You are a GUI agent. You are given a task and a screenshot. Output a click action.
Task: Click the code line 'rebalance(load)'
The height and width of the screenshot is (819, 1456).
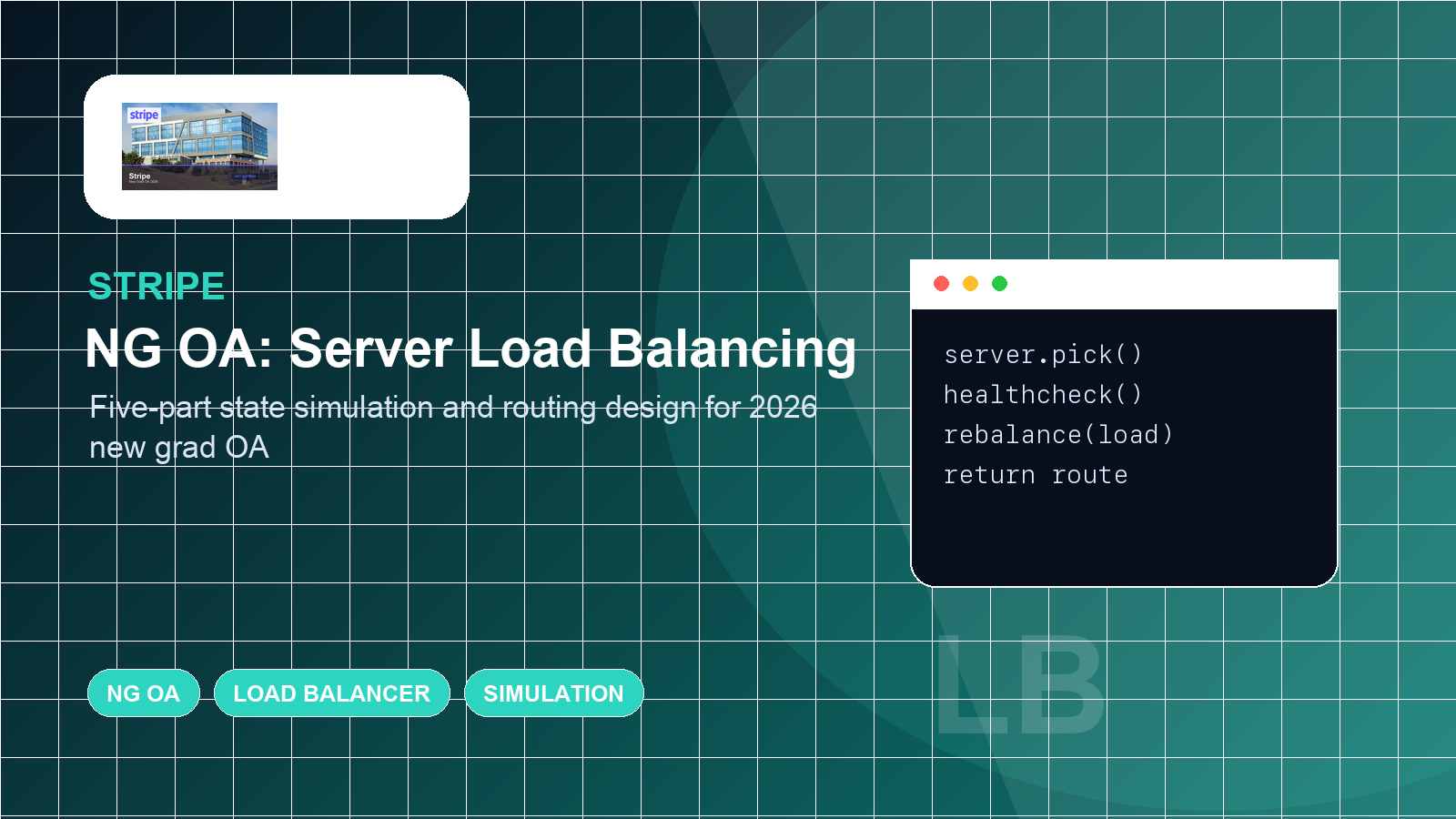(x=1058, y=435)
